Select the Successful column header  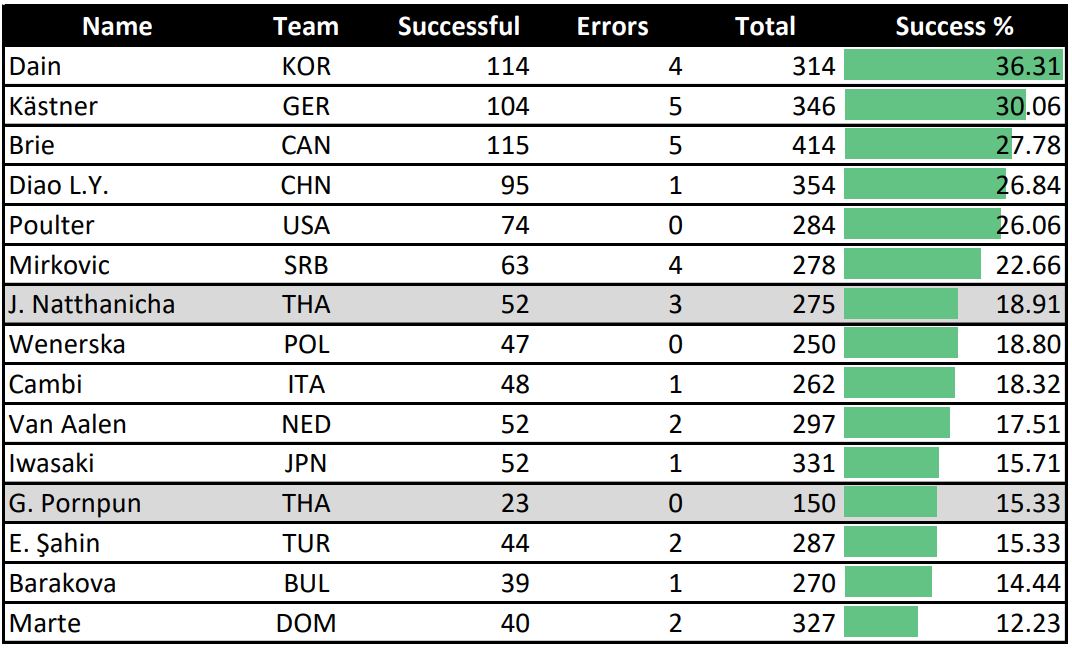(459, 26)
